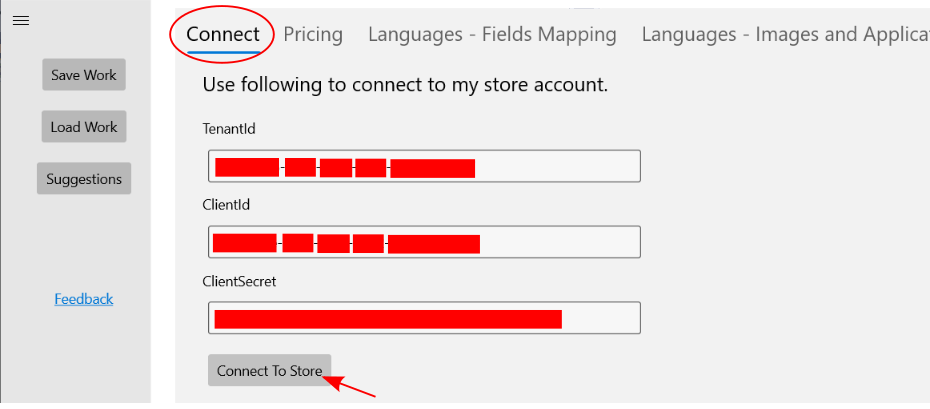
Task: Follow the Feedback link
Action: [83, 299]
